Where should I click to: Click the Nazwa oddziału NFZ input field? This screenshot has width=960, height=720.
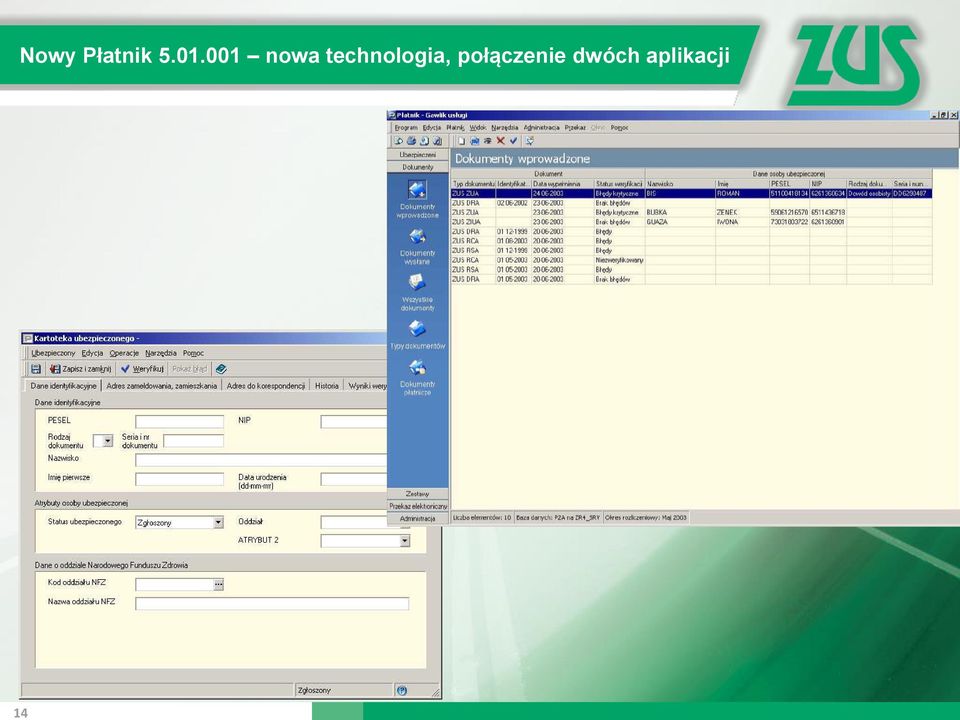coord(272,604)
